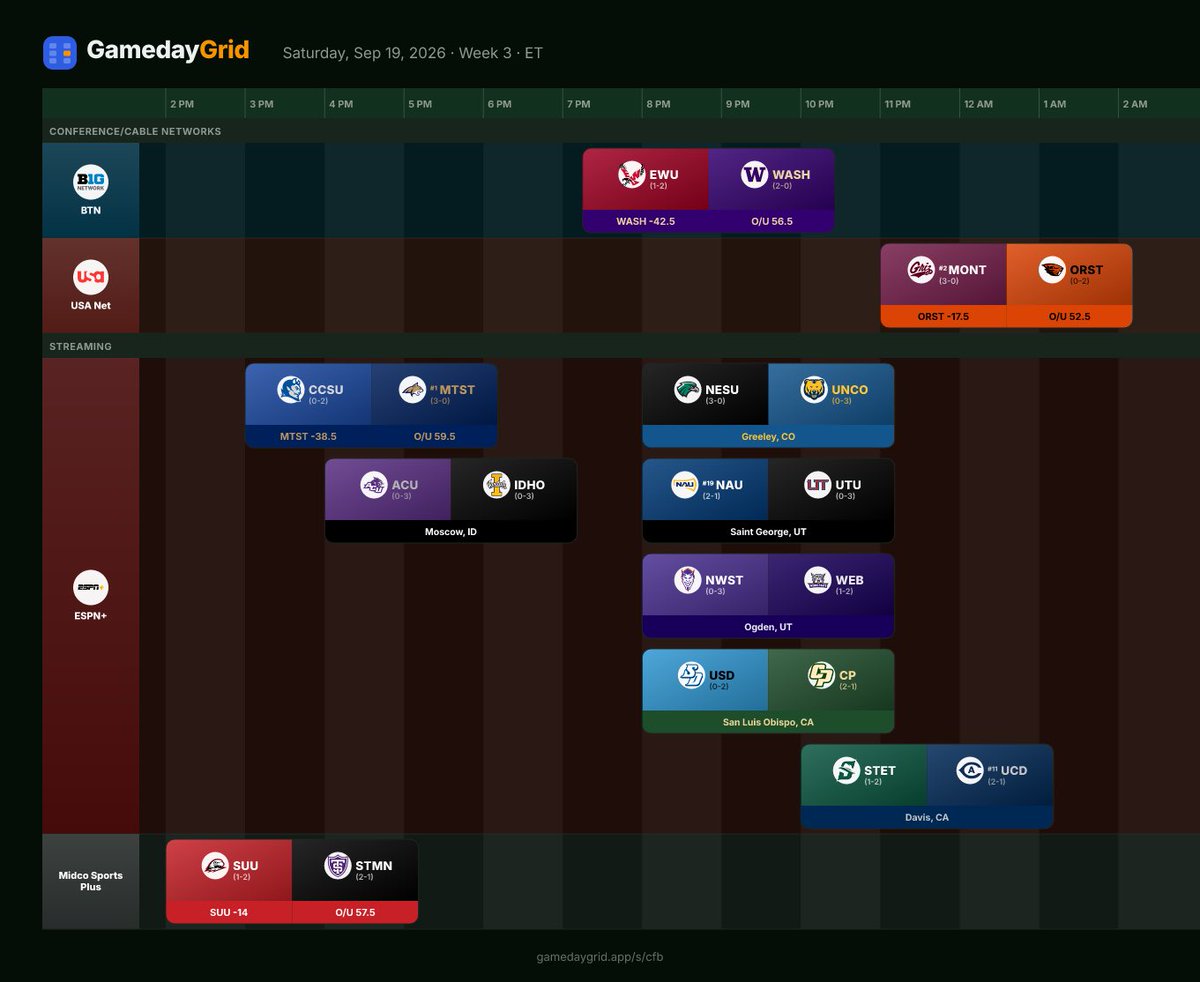
Task: Click the Washington W team logo
Action: (x=754, y=175)
